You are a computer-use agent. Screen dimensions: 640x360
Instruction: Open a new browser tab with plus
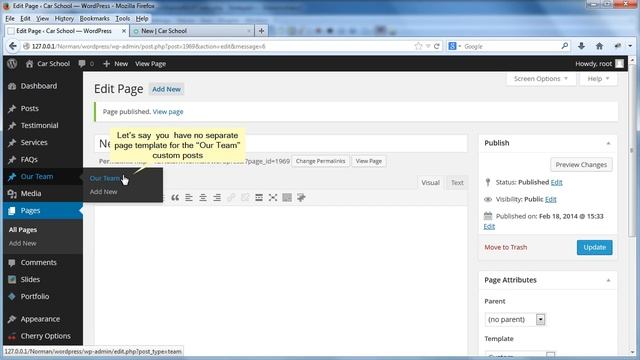click(261, 31)
